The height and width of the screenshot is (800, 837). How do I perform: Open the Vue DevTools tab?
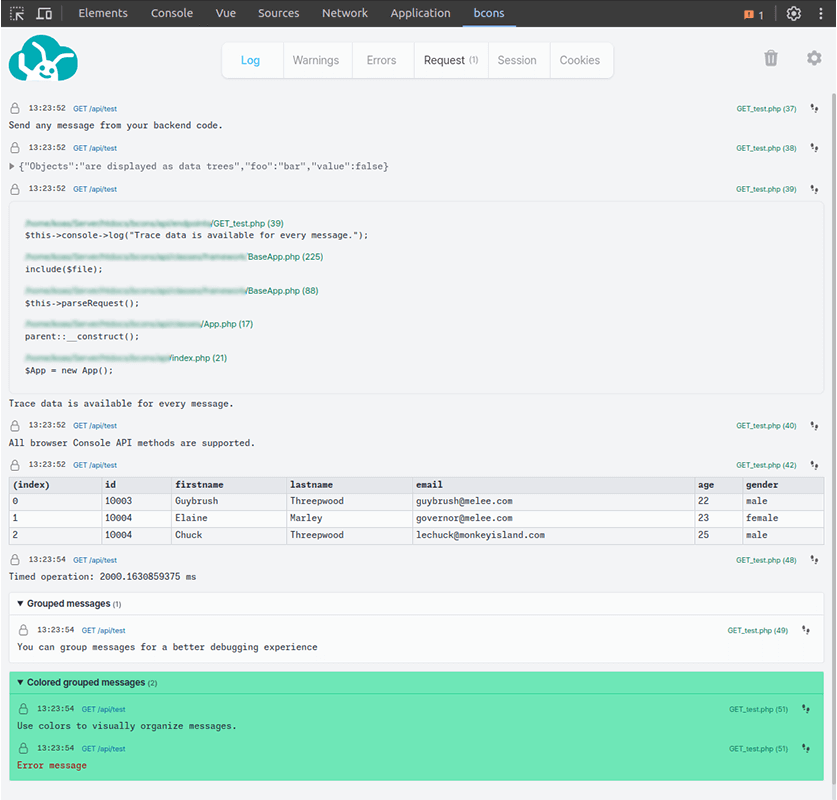click(226, 13)
